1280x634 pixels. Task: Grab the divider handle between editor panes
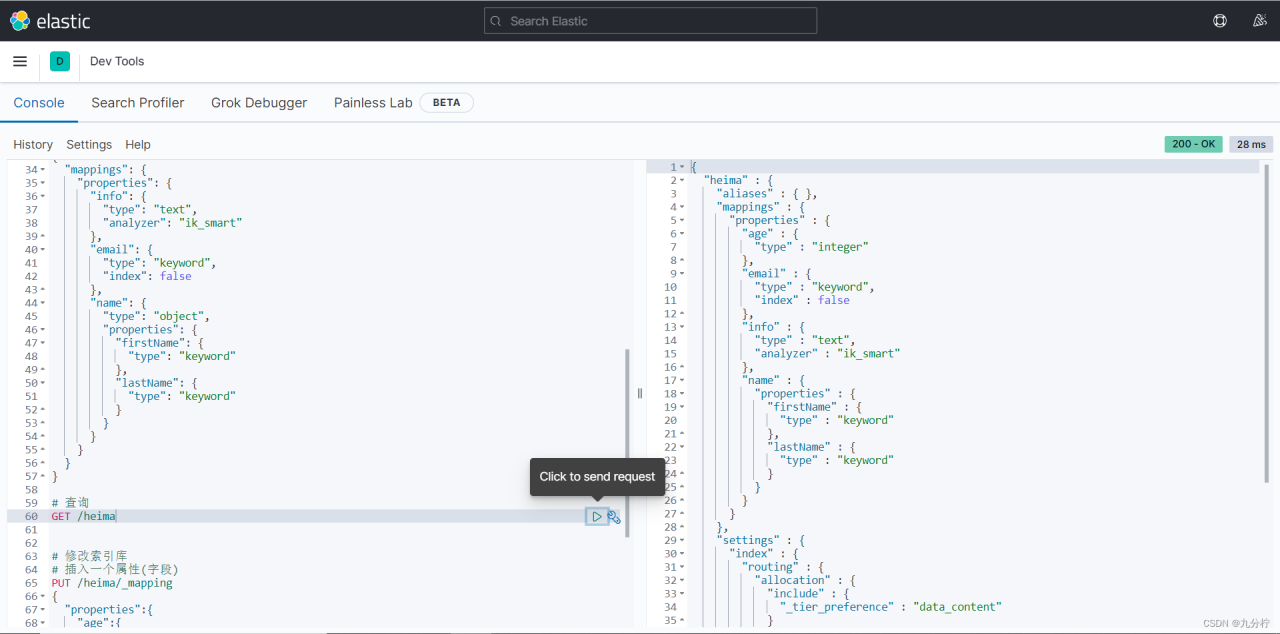640,393
